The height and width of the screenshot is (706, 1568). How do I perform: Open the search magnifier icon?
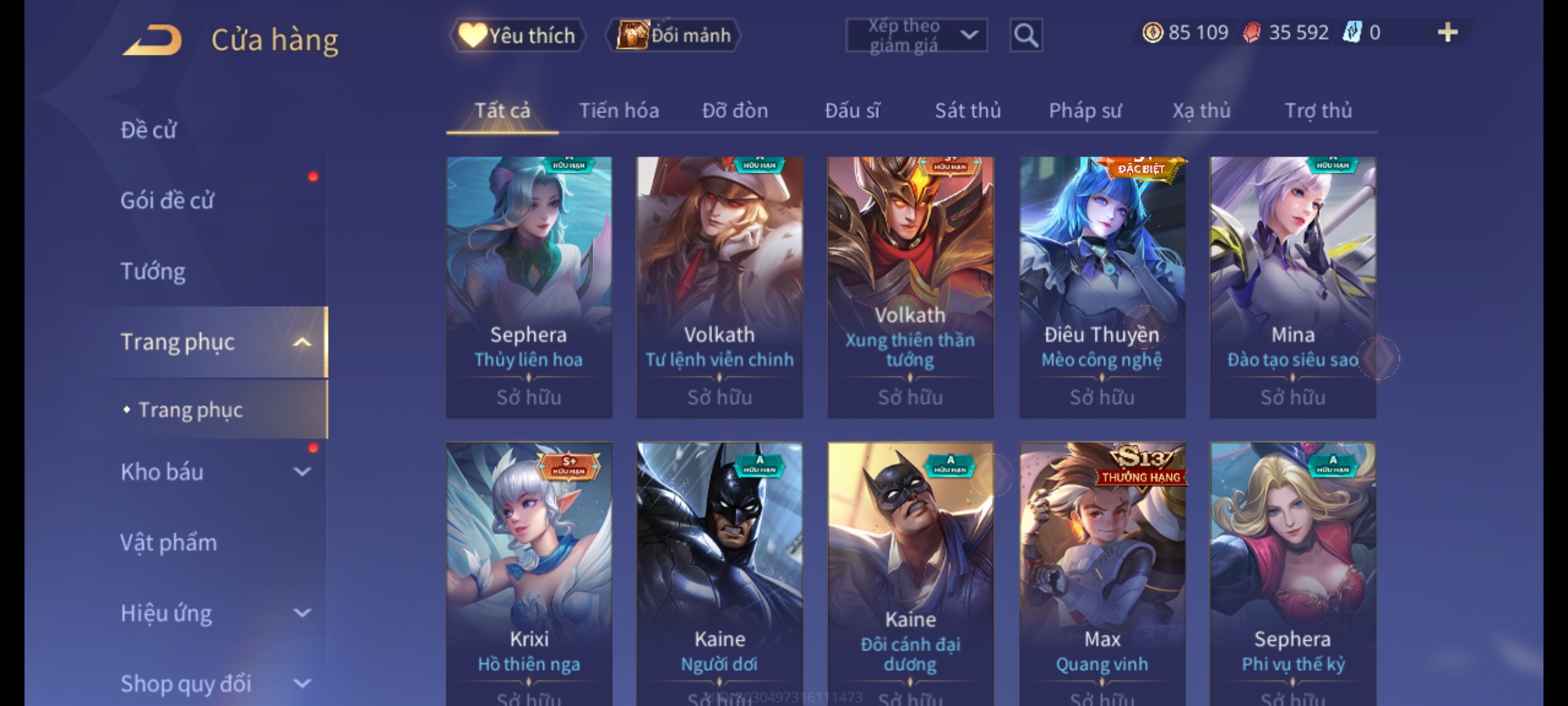(x=1026, y=35)
